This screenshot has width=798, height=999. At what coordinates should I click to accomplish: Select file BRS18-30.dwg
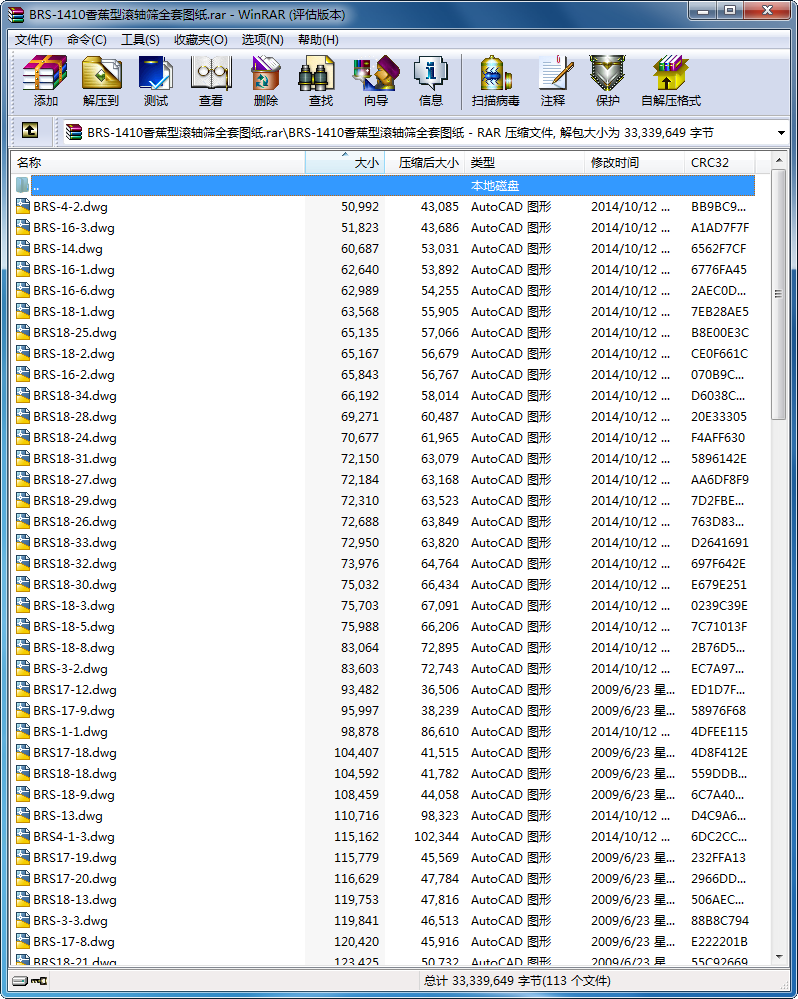(75, 584)
